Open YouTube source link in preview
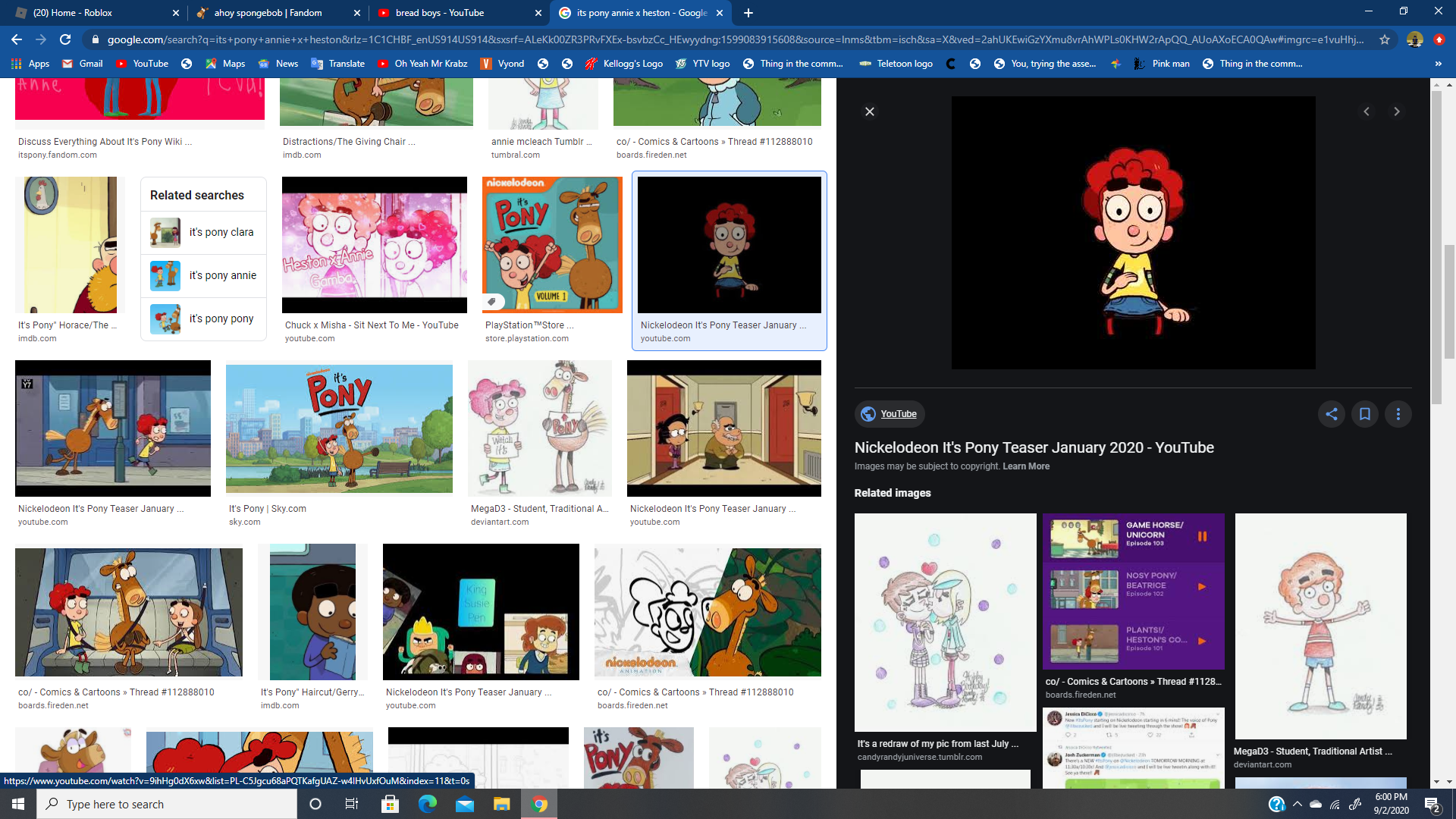1456x819 pixels. 898,414
